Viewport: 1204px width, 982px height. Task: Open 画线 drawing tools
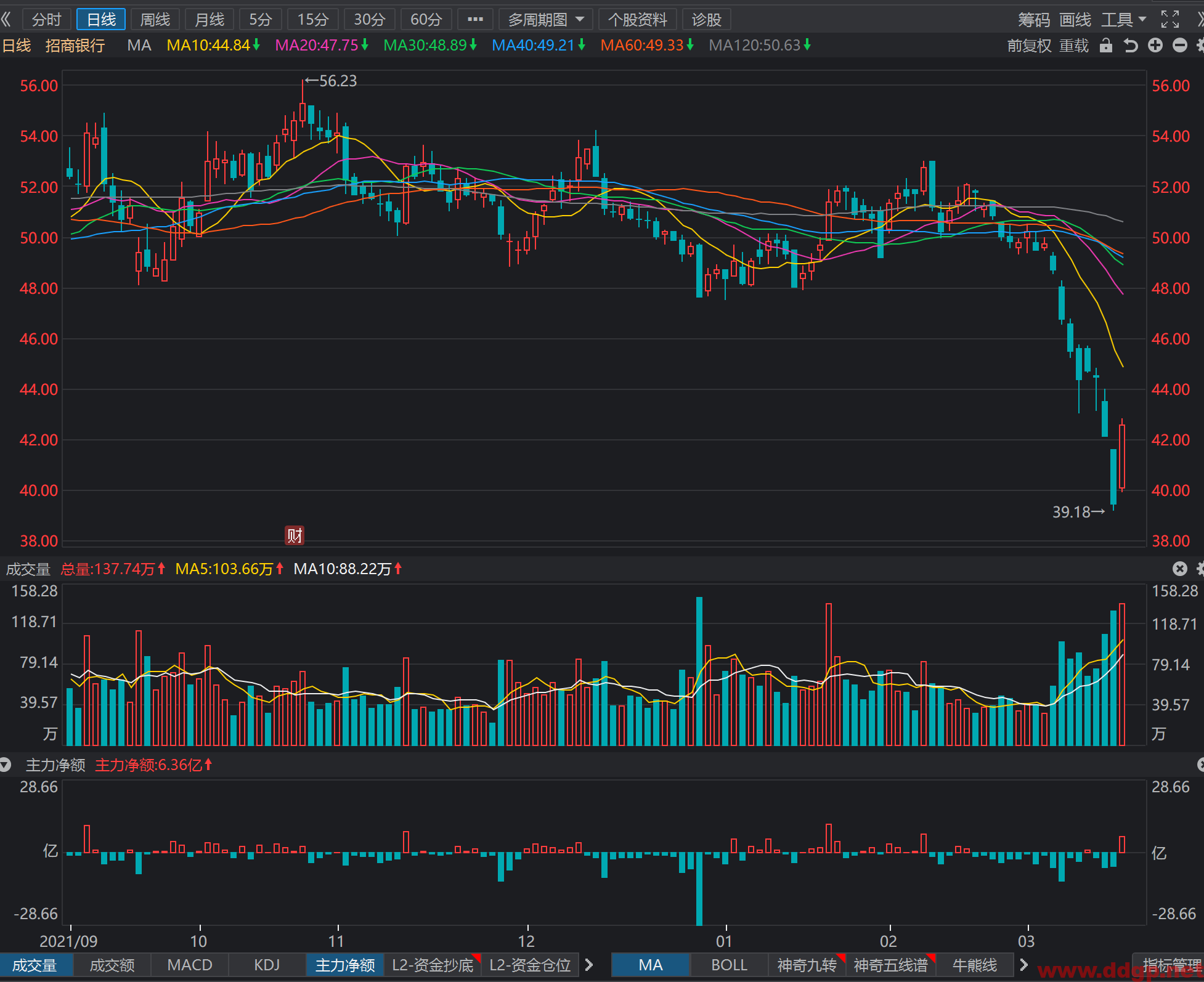1075,20
